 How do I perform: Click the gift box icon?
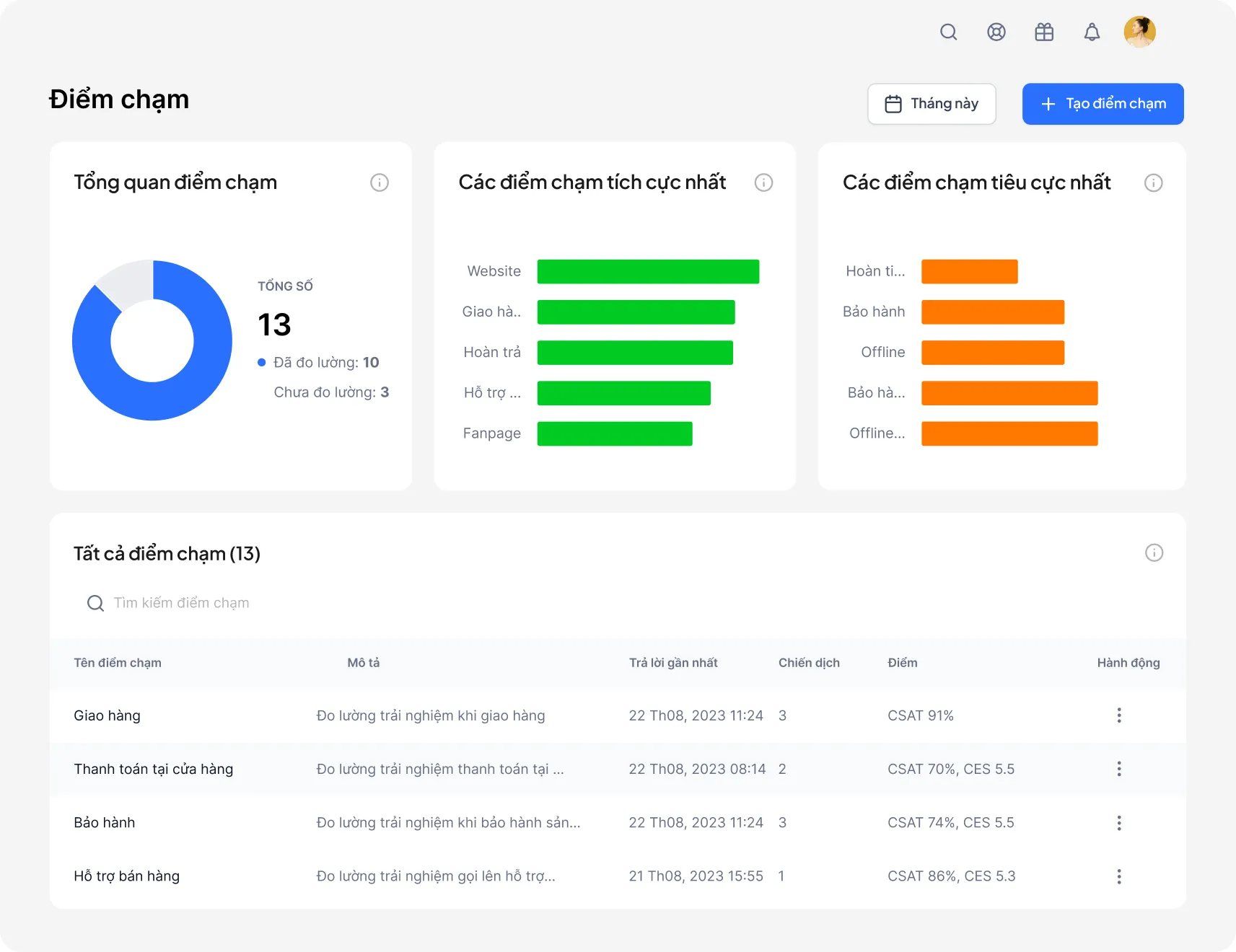[x=1044, y=32]
